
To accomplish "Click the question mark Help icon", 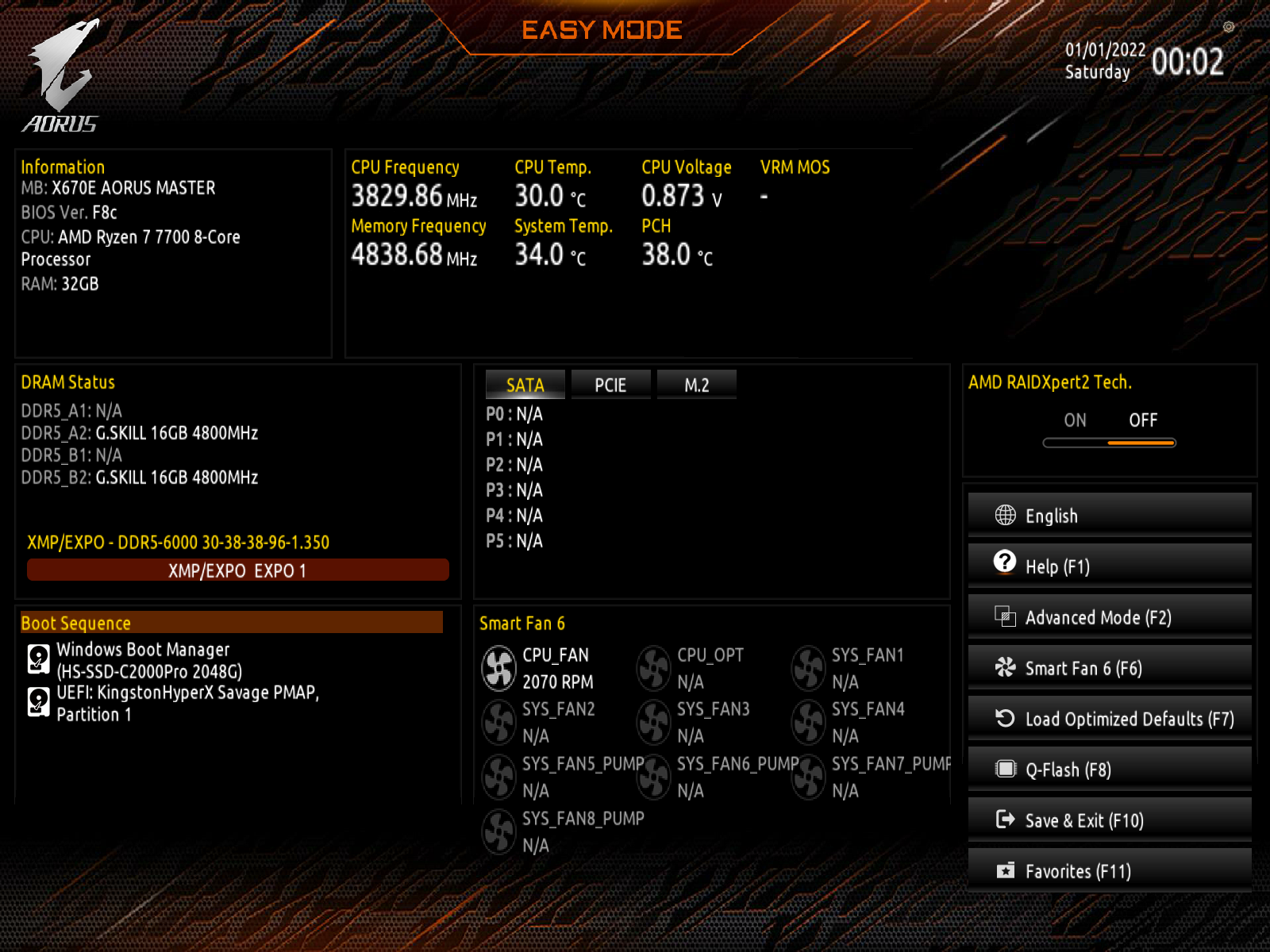I will point(1005,562).
